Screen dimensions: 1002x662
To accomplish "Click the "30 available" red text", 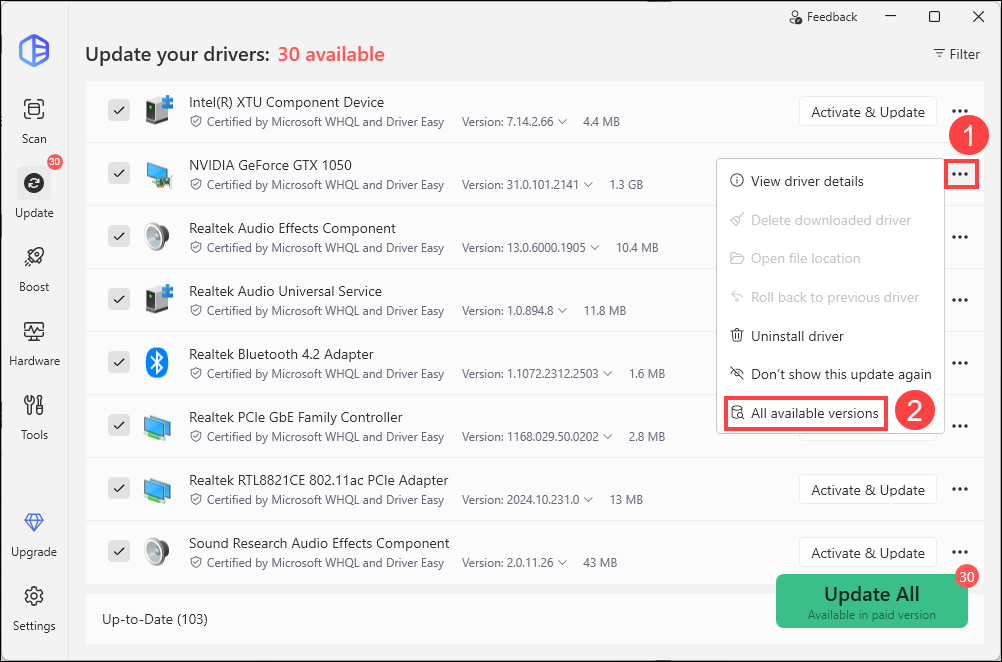I will click(x=331, y=54).
